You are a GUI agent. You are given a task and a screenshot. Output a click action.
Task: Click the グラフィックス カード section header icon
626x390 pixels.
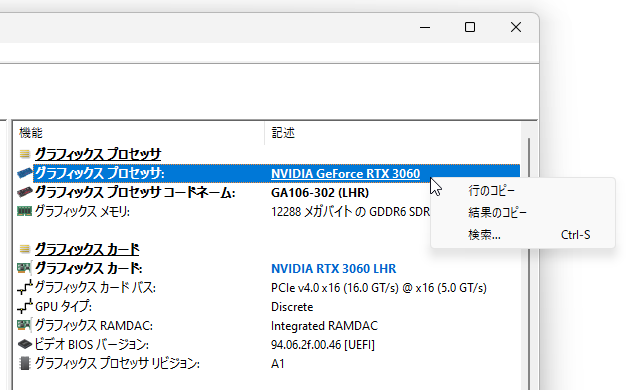coord(25,249)
